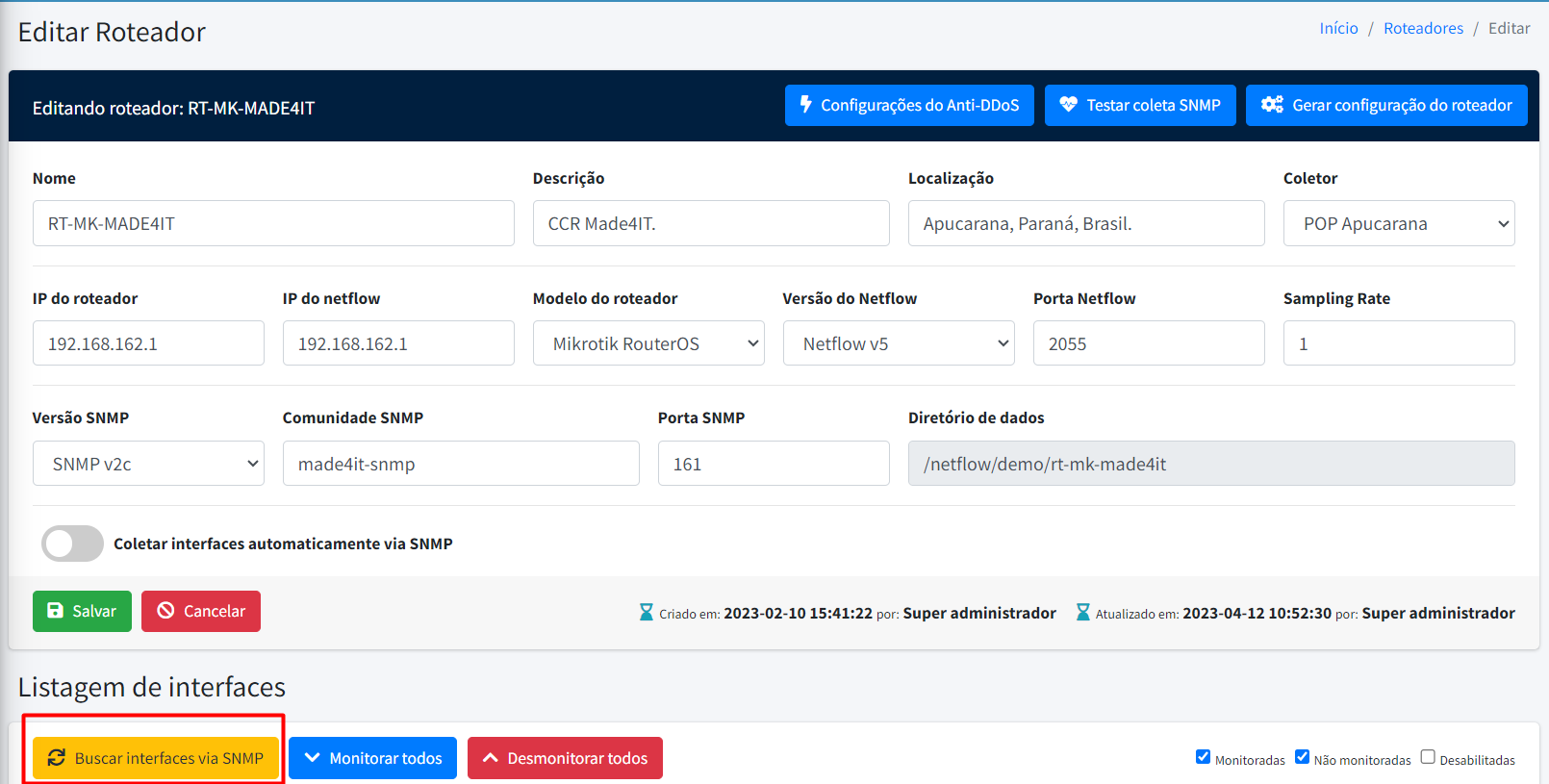Click the IP do netflow field
1549x784 pixels.
tap(398, 343)
